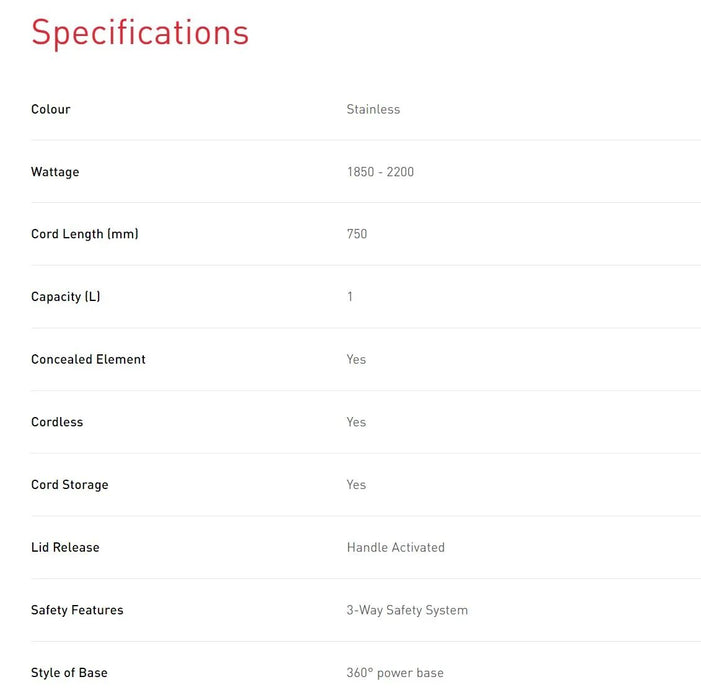Select the Yes value for Concealed Element
Viewport: 701px width, 700px height.
[x=356, y=359]
